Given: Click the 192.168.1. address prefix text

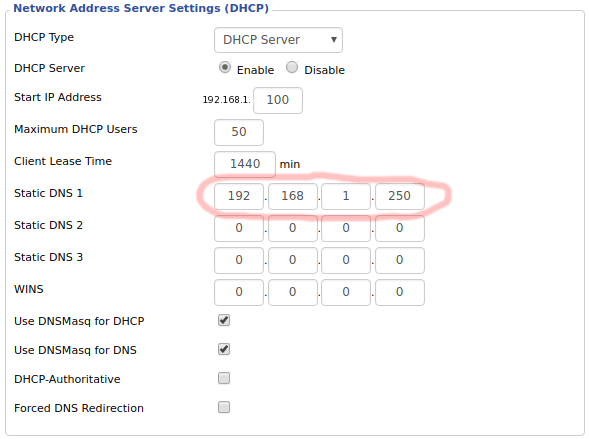Looking at the screenshot, I should (226, 100).
